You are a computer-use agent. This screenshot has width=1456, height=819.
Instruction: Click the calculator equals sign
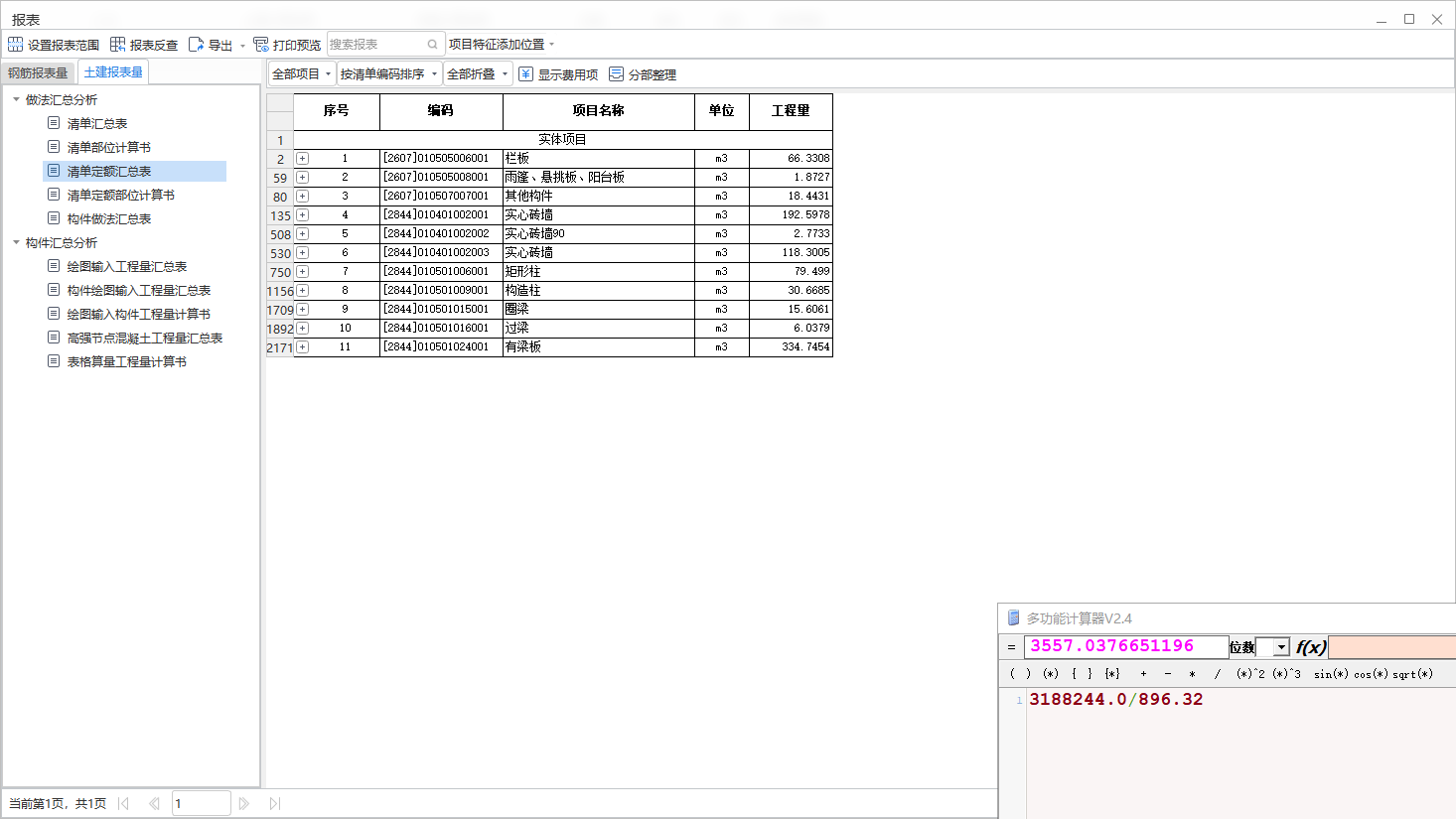click(x=1011, y=647)
